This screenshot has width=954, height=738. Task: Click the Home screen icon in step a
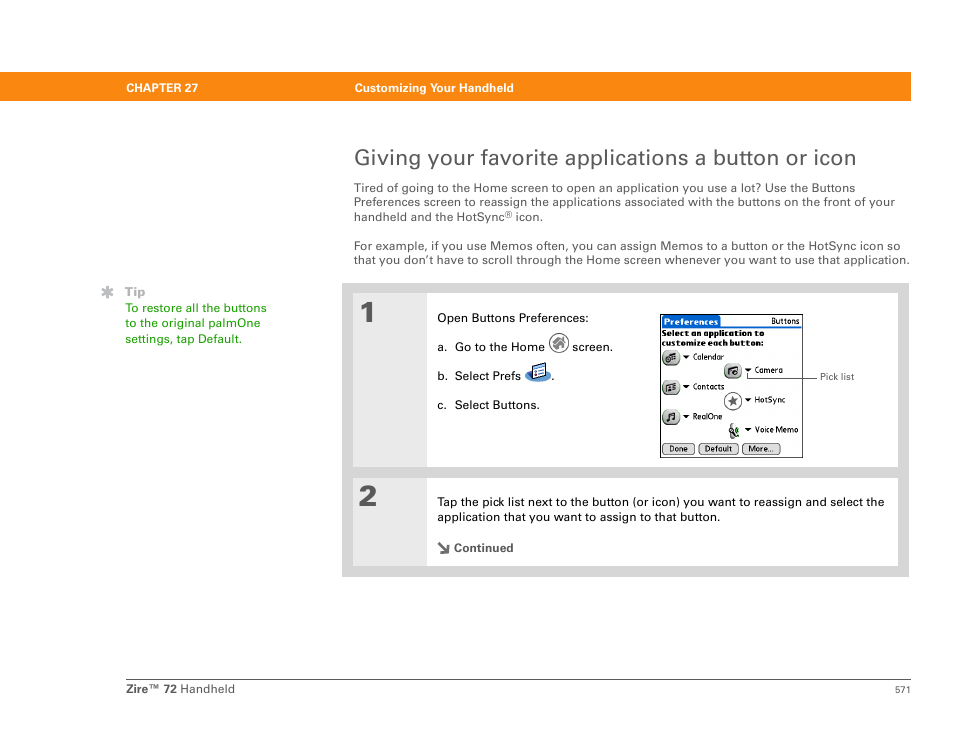[559, 344]
